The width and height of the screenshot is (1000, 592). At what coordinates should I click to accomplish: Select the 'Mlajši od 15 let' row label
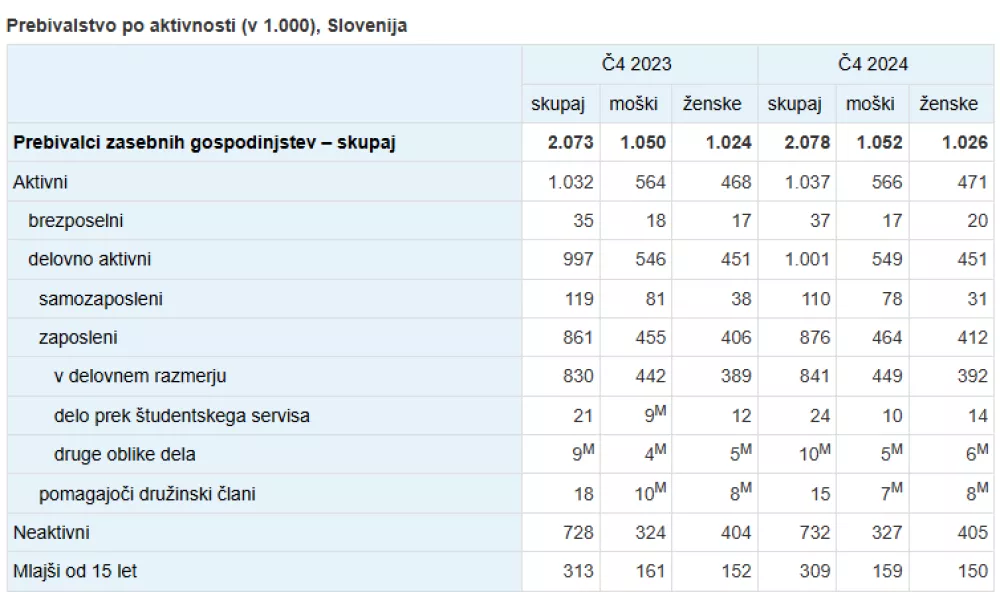click(75, 571)
